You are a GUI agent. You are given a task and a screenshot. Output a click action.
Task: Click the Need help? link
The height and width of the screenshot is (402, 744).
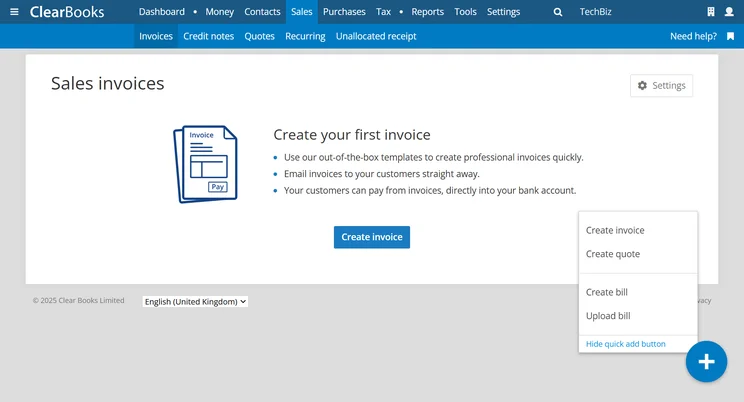(693, 36)
